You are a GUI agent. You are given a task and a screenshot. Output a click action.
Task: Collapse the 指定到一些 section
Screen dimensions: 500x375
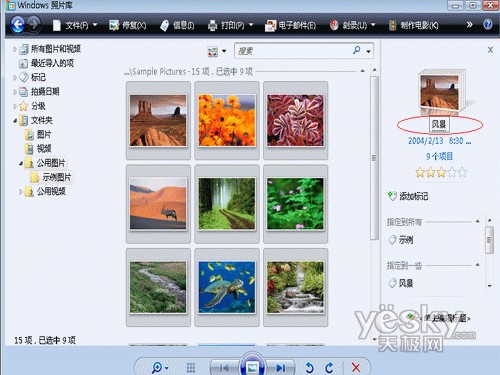pyautogui.click(x=477, y=265)
